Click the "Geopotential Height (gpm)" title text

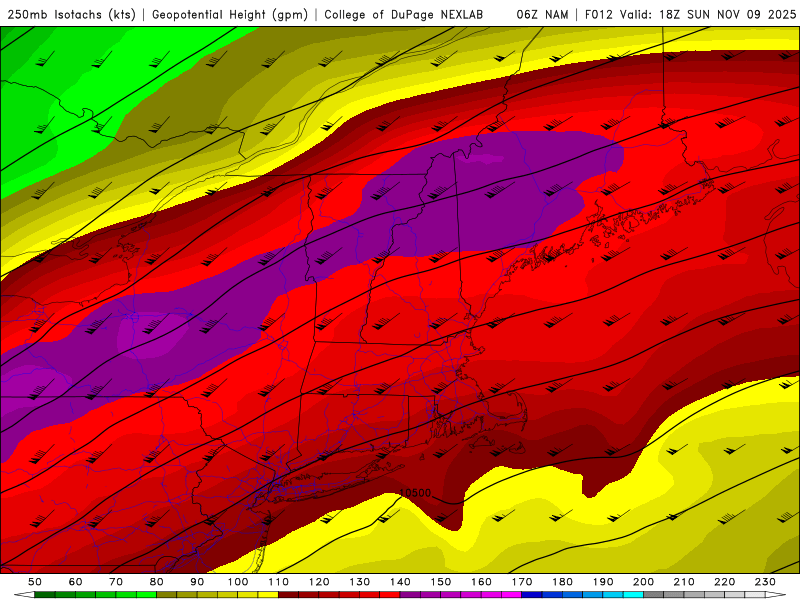tap(230, 15)
